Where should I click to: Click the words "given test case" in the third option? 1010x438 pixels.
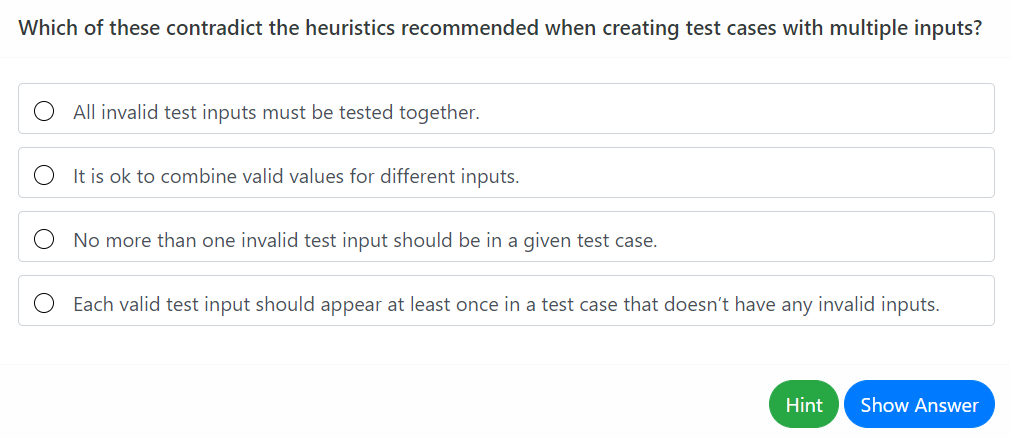point(593,241)
